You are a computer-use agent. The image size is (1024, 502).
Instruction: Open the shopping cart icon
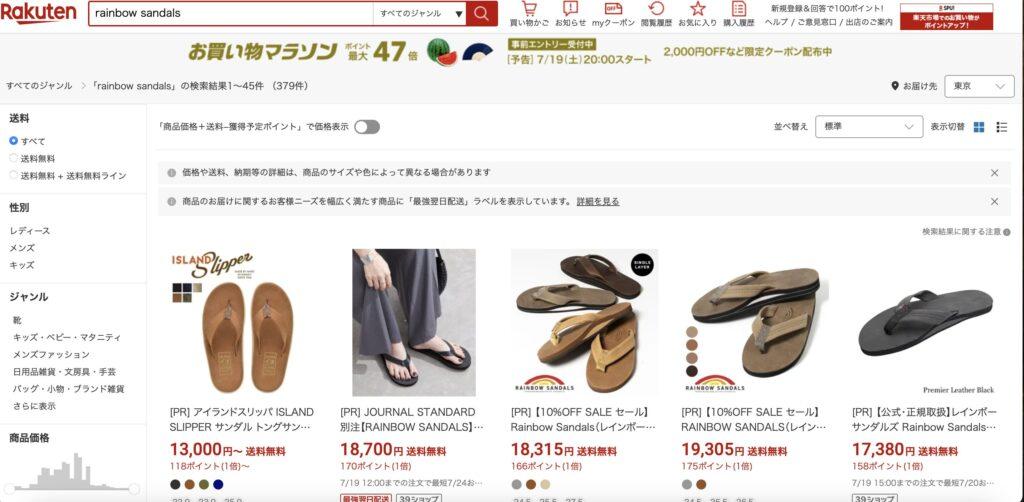coord(529,9)
